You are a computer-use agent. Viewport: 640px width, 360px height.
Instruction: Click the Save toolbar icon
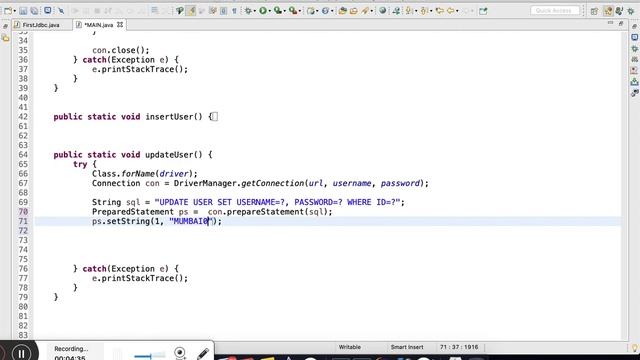click(23, 11)
